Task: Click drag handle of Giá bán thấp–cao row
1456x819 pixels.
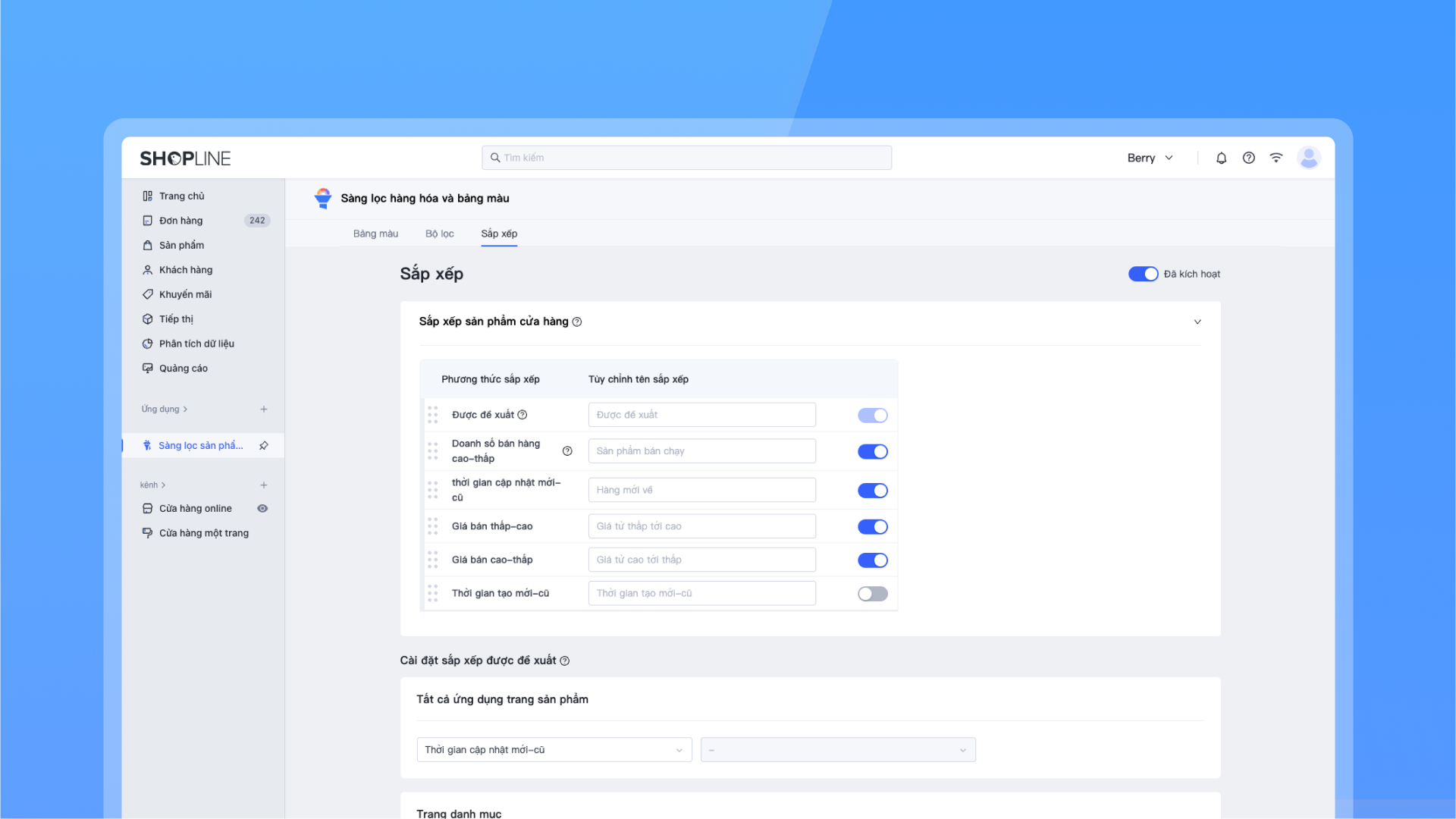Action: [432, 526]
